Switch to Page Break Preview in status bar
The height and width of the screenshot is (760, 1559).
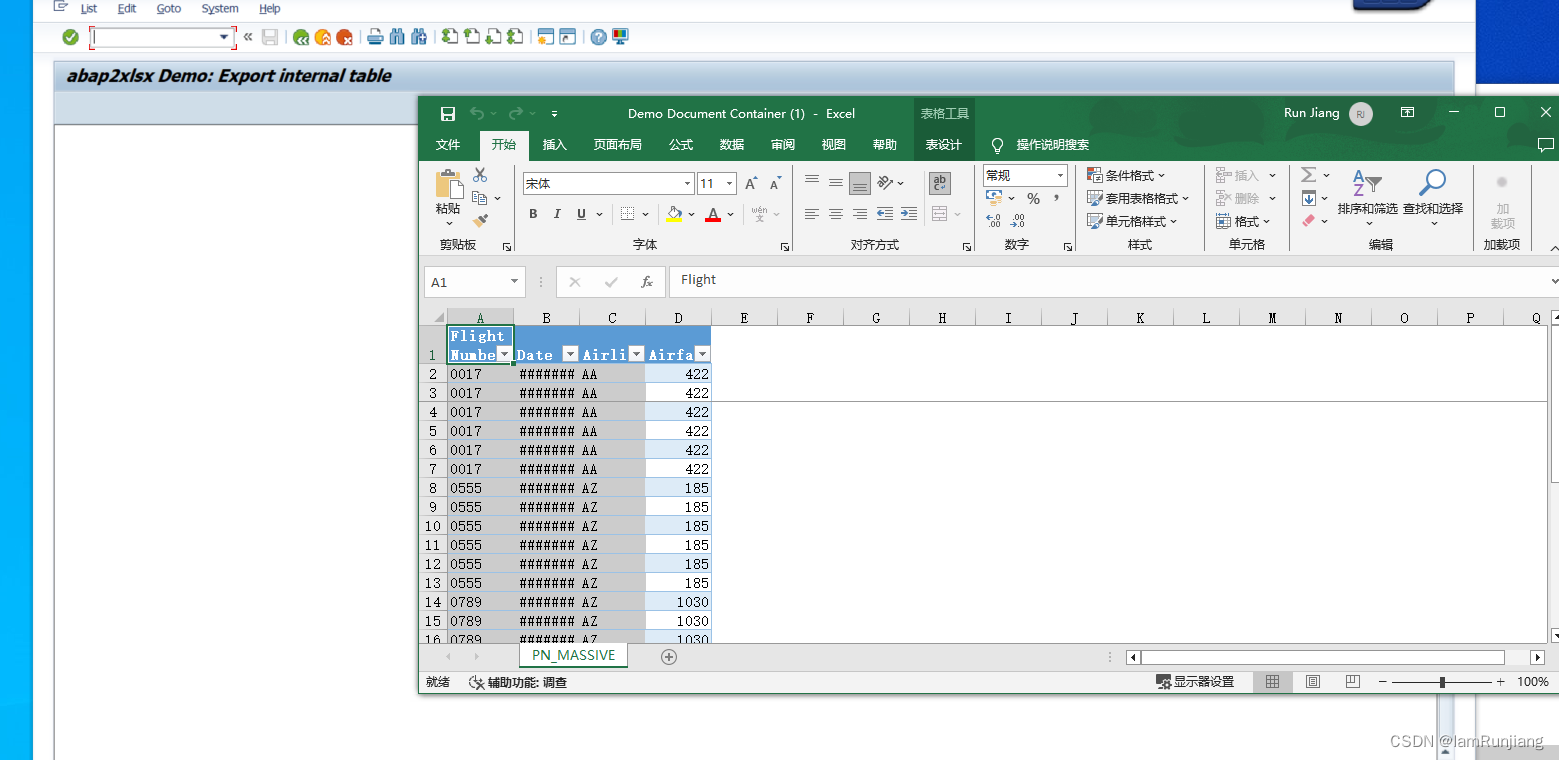(1353, 682)
